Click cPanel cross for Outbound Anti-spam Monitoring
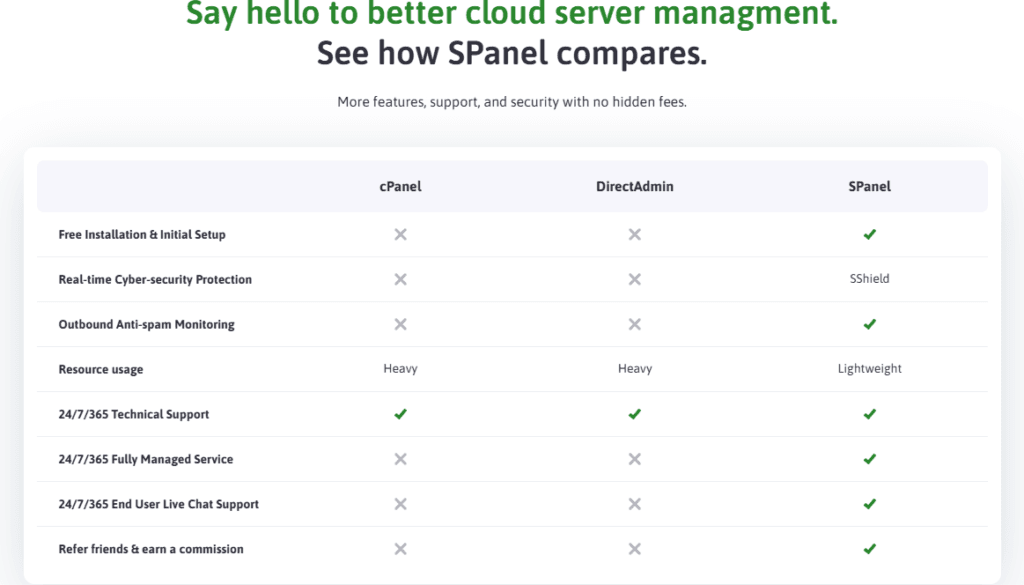 coord(400,324)
